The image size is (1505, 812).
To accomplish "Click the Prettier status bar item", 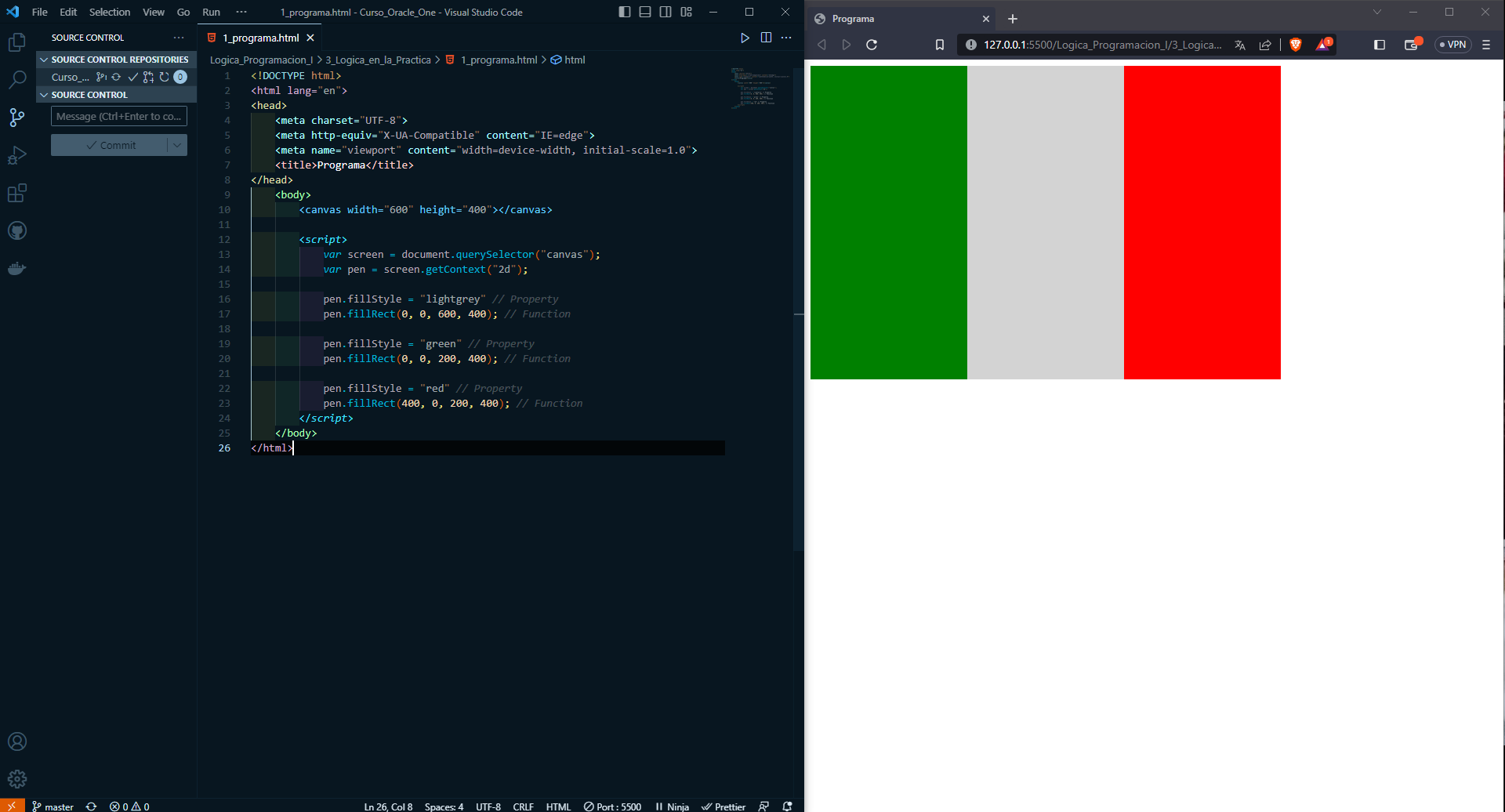I will pyautogui.click(x=723, y=806).
